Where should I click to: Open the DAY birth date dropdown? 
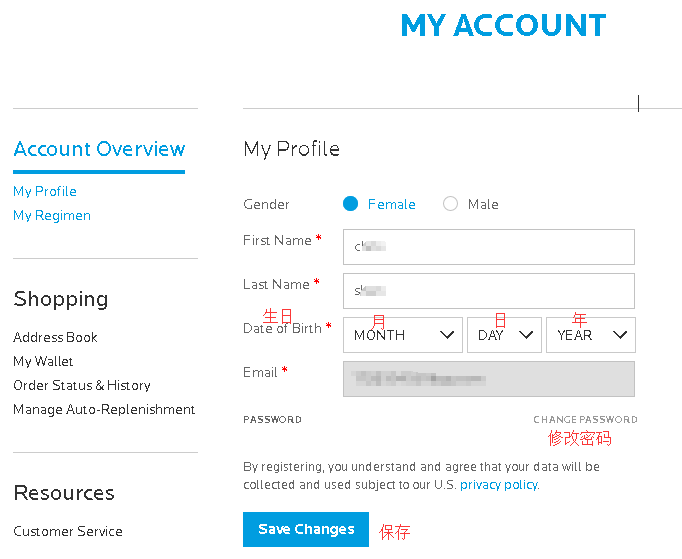point(504,335)
